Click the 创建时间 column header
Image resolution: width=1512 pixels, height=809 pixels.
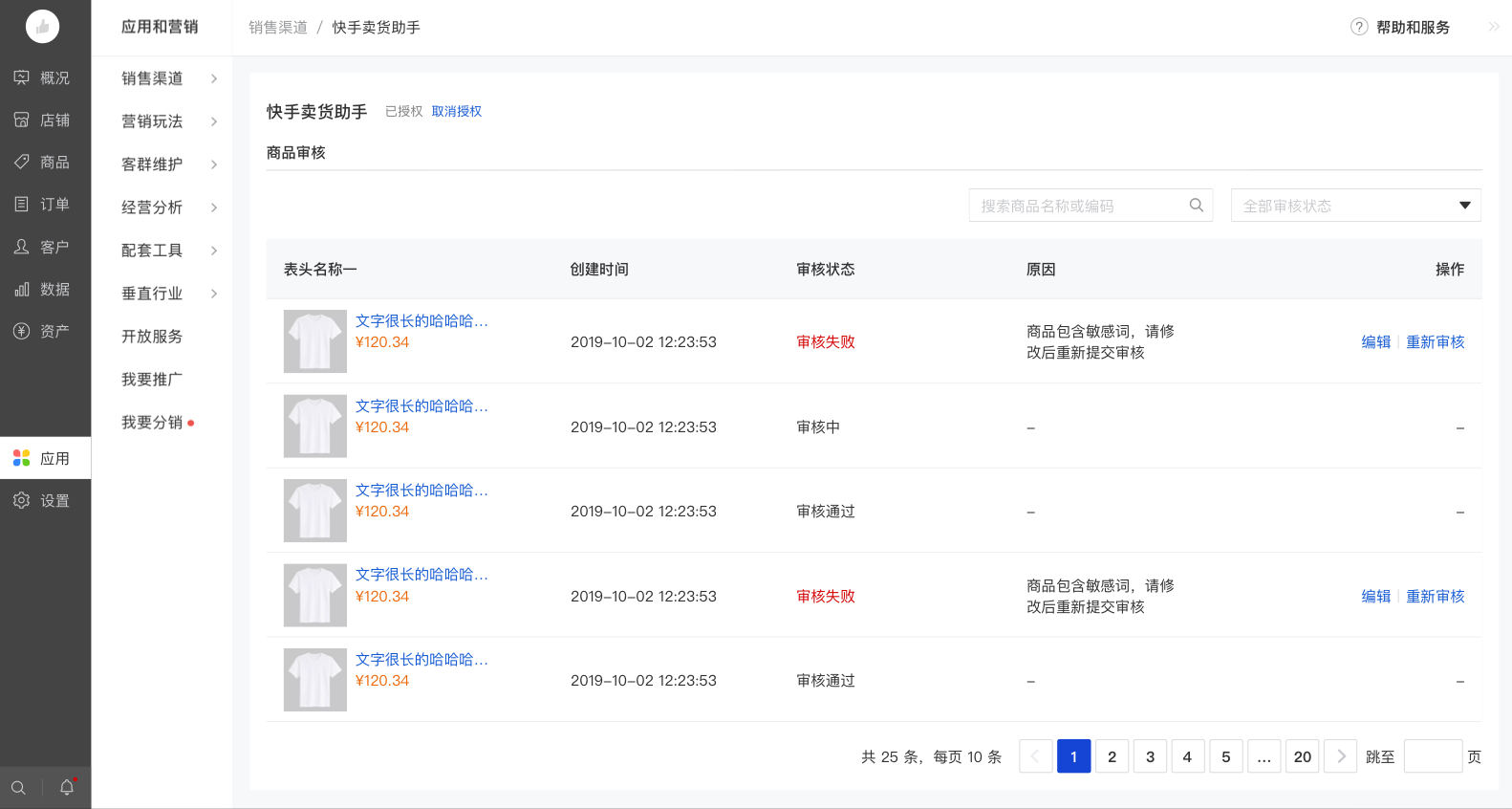(599, 270)
